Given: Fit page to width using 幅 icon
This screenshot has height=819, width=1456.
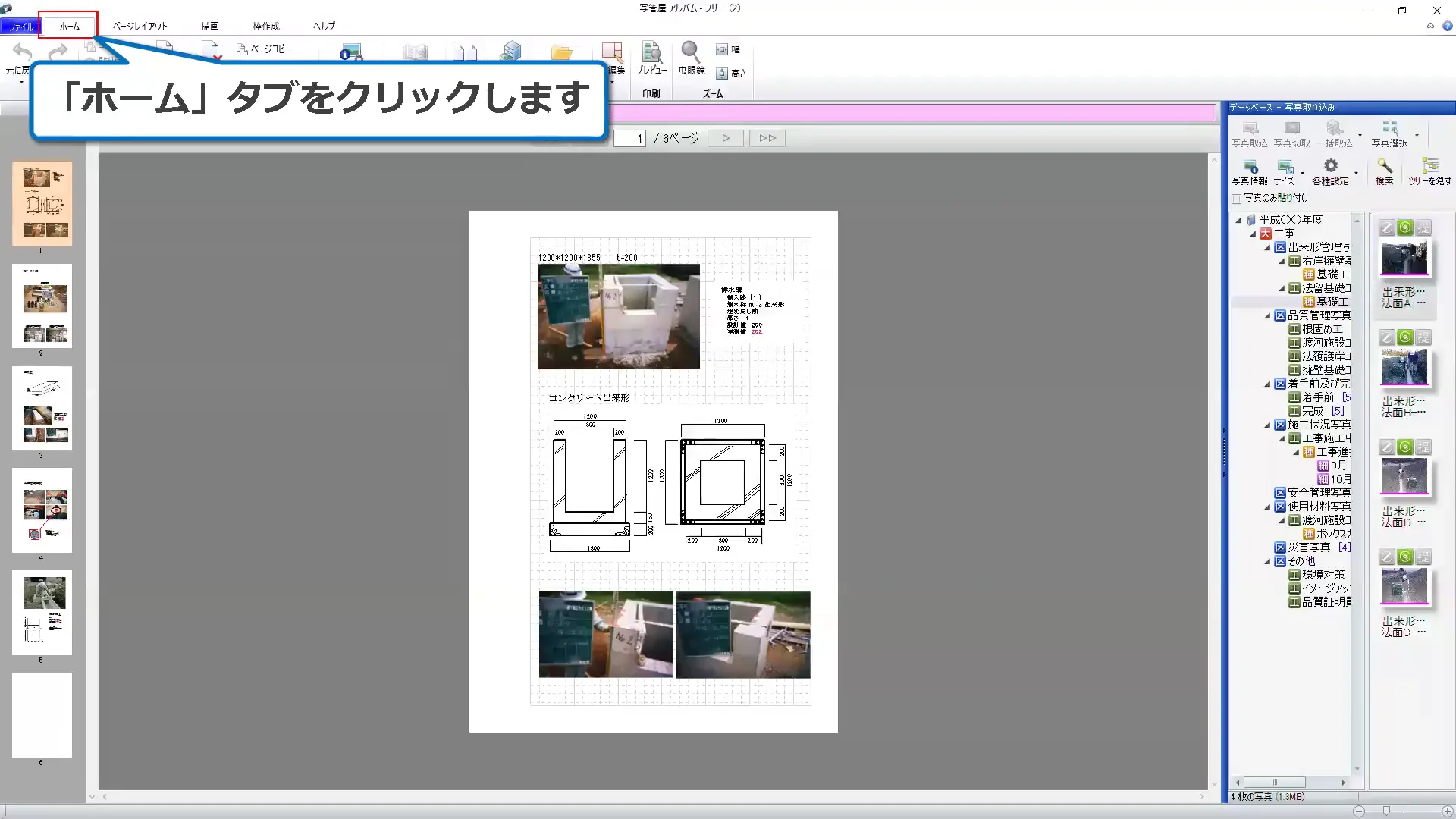Looking at the screenshot, I should (x=728, y=49).
